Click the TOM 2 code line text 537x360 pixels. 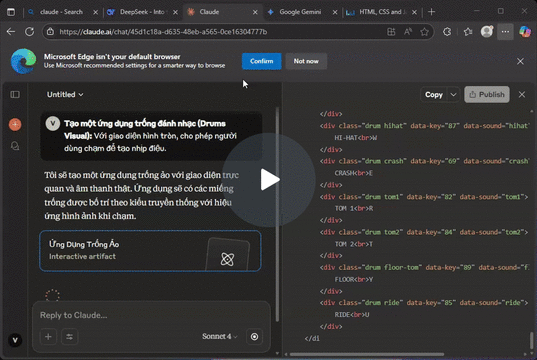point(353,244)
